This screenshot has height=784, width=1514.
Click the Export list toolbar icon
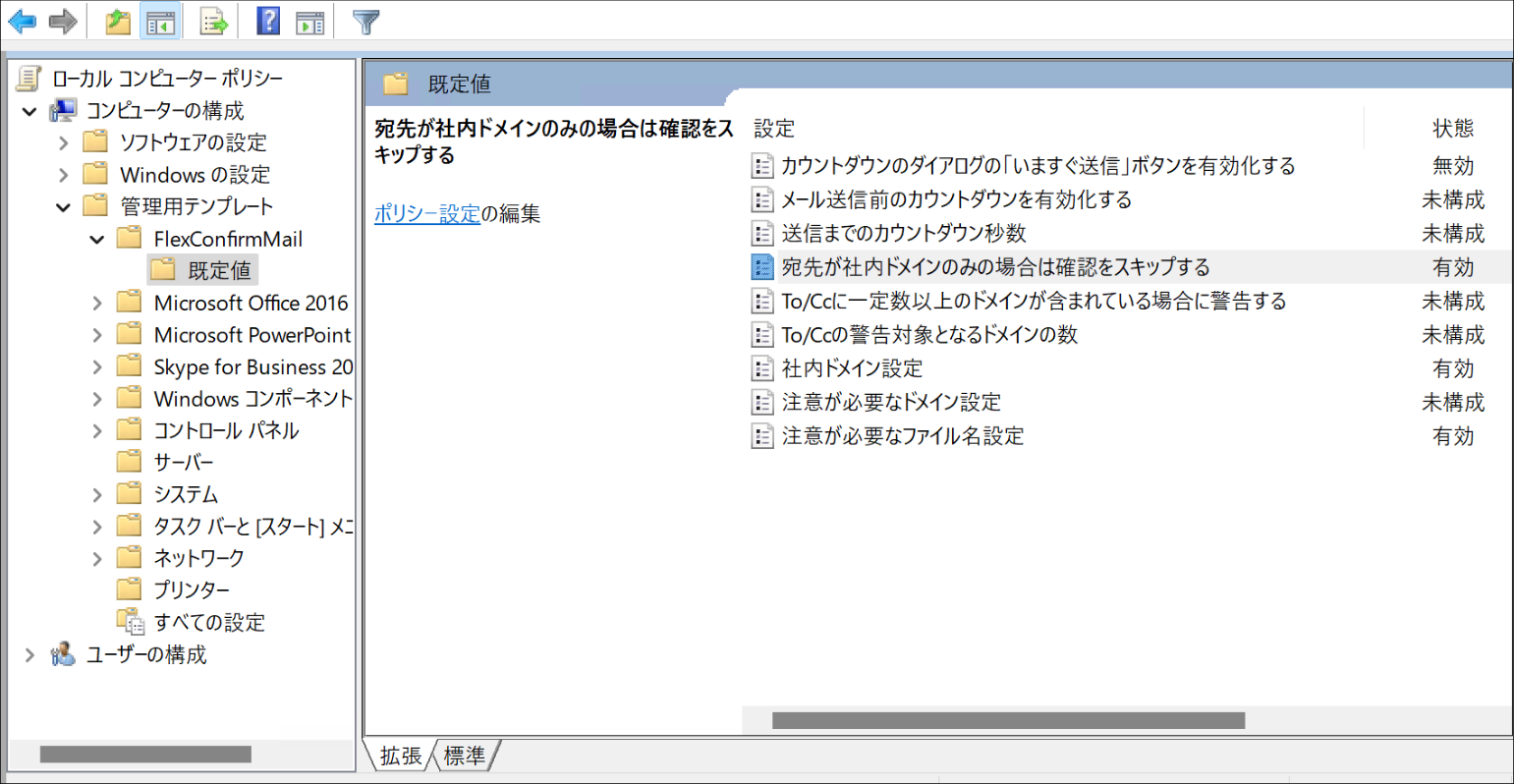coord(214,21)
